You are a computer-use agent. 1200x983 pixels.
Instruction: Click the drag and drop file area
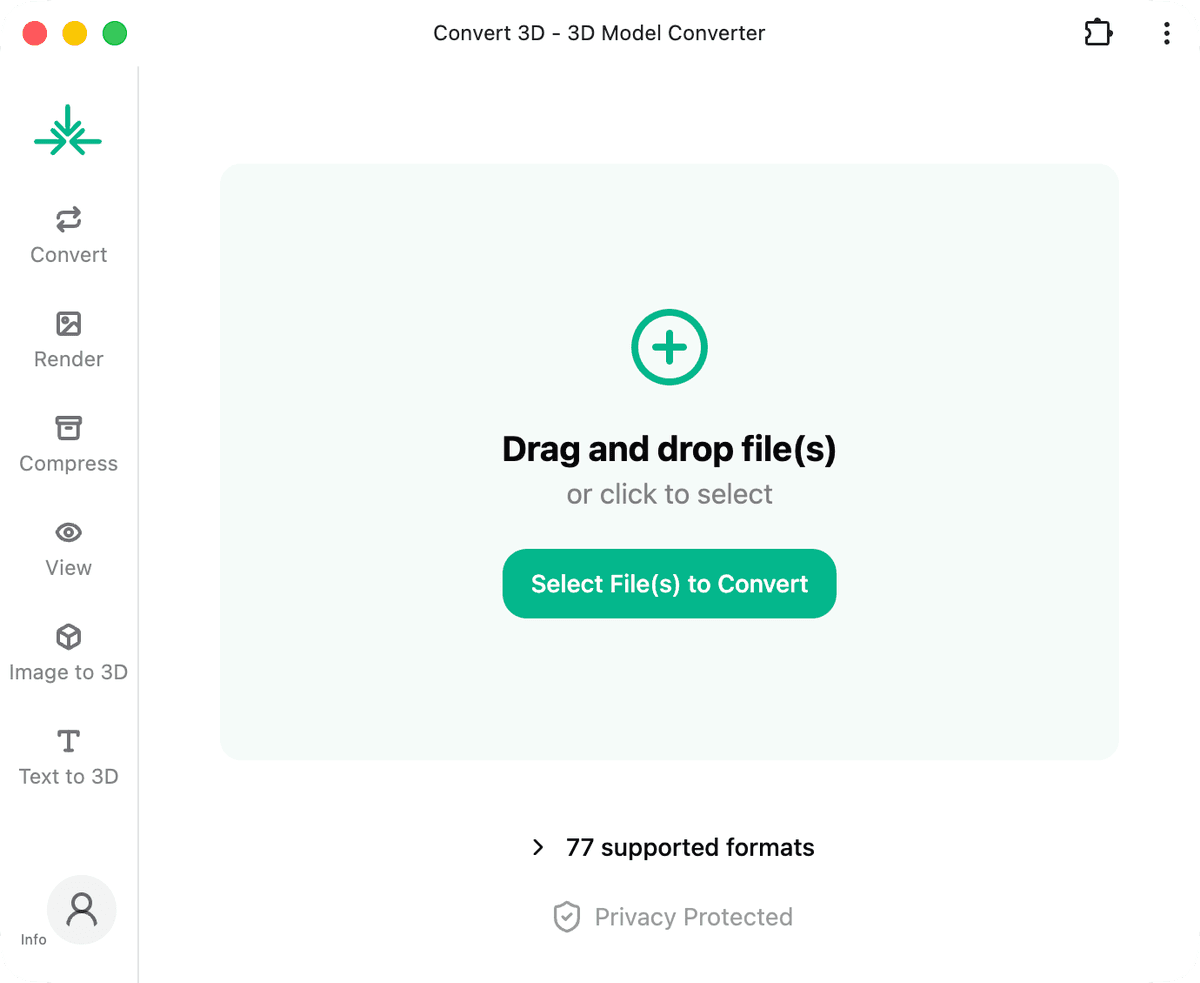669,460
